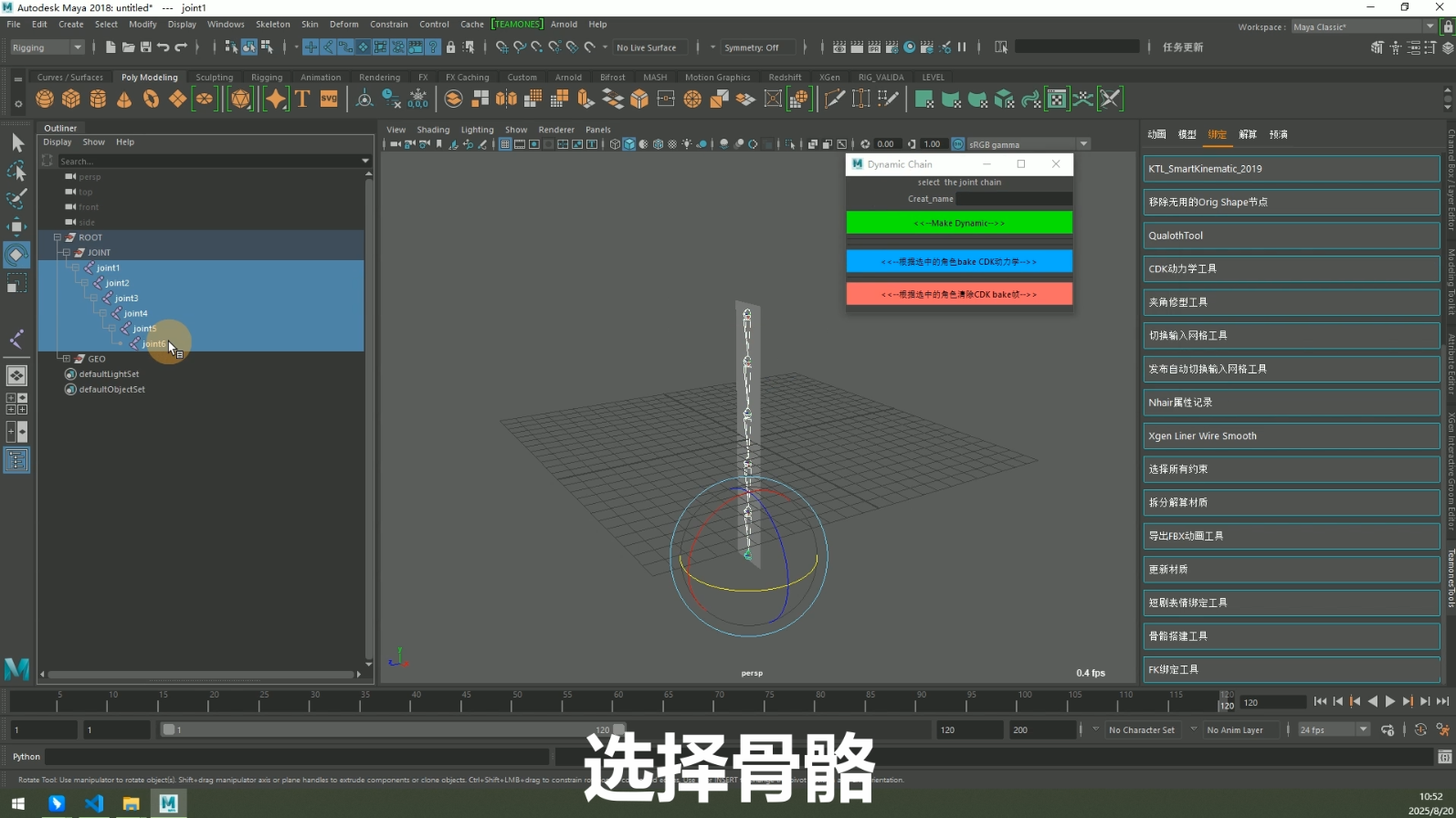
Task: Click the green Make Dynamic button
Action: click(959, 223)
